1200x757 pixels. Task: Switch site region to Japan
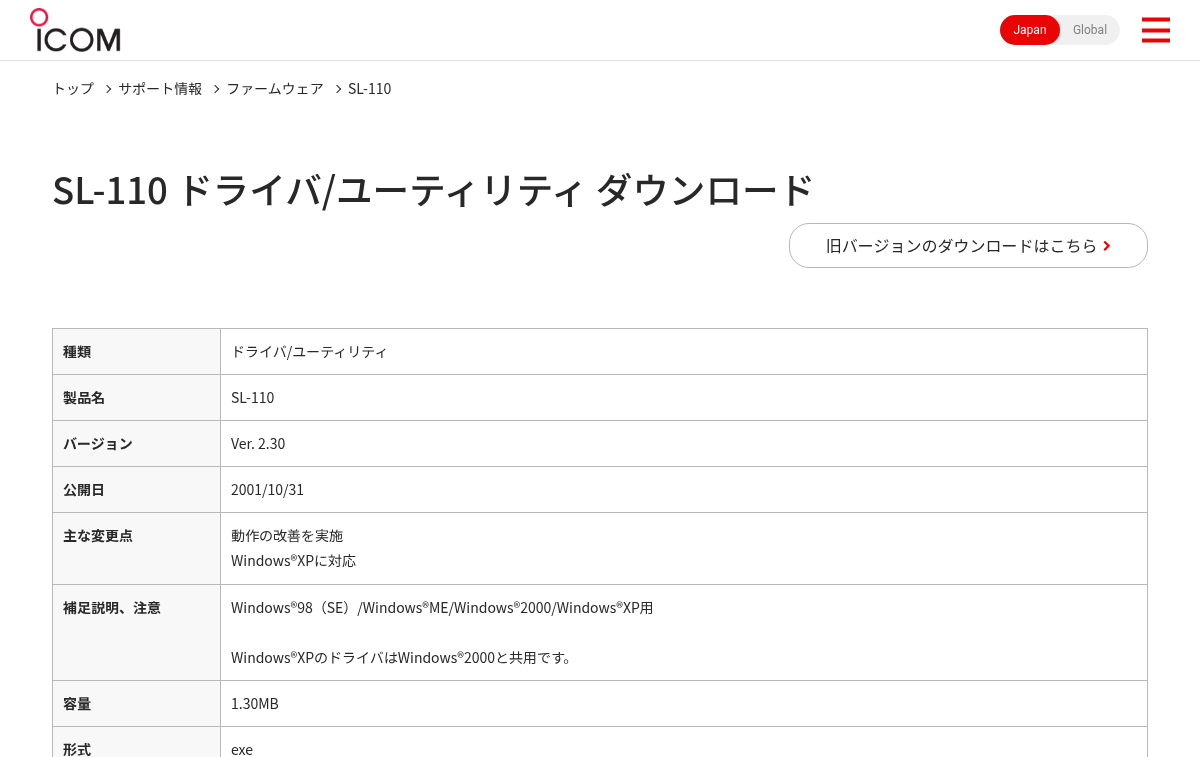1030,30
